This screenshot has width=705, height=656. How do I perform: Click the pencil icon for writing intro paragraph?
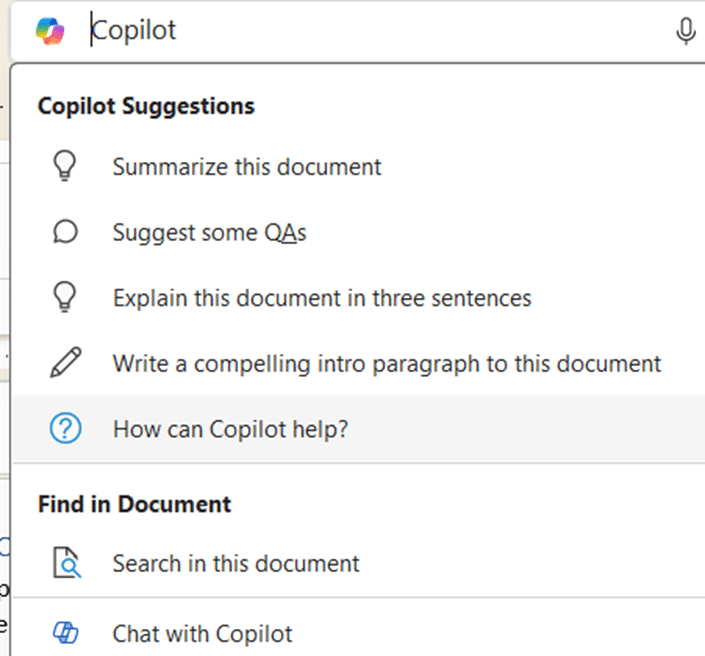(65, 363)
